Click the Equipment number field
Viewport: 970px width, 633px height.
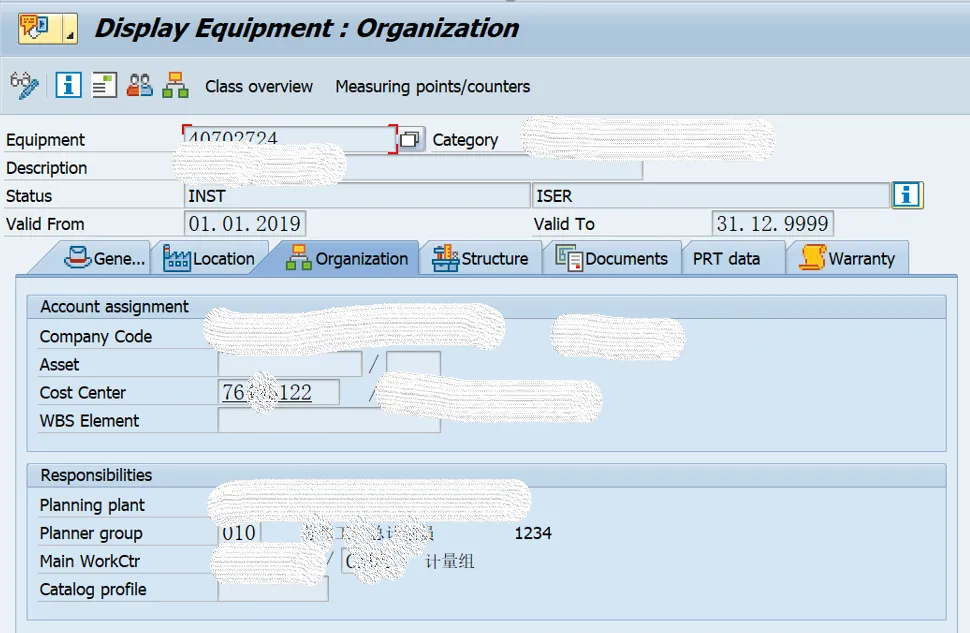point(290,139)
